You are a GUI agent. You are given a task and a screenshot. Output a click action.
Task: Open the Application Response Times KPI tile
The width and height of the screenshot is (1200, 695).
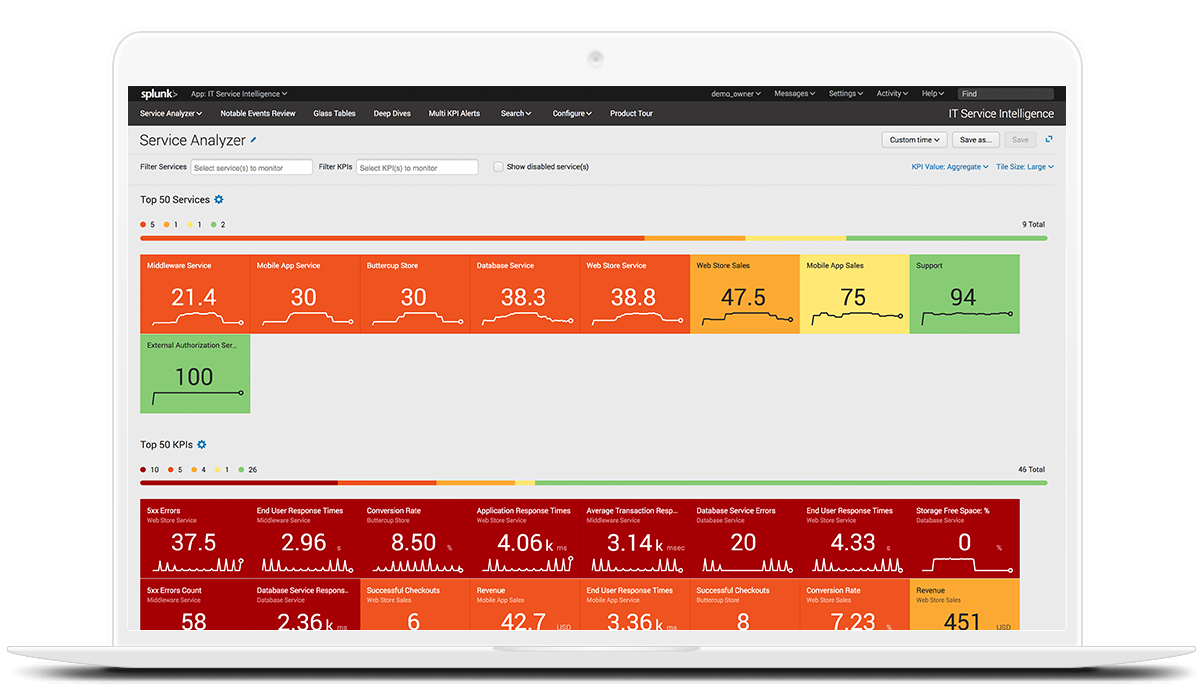tap(525, 538)
